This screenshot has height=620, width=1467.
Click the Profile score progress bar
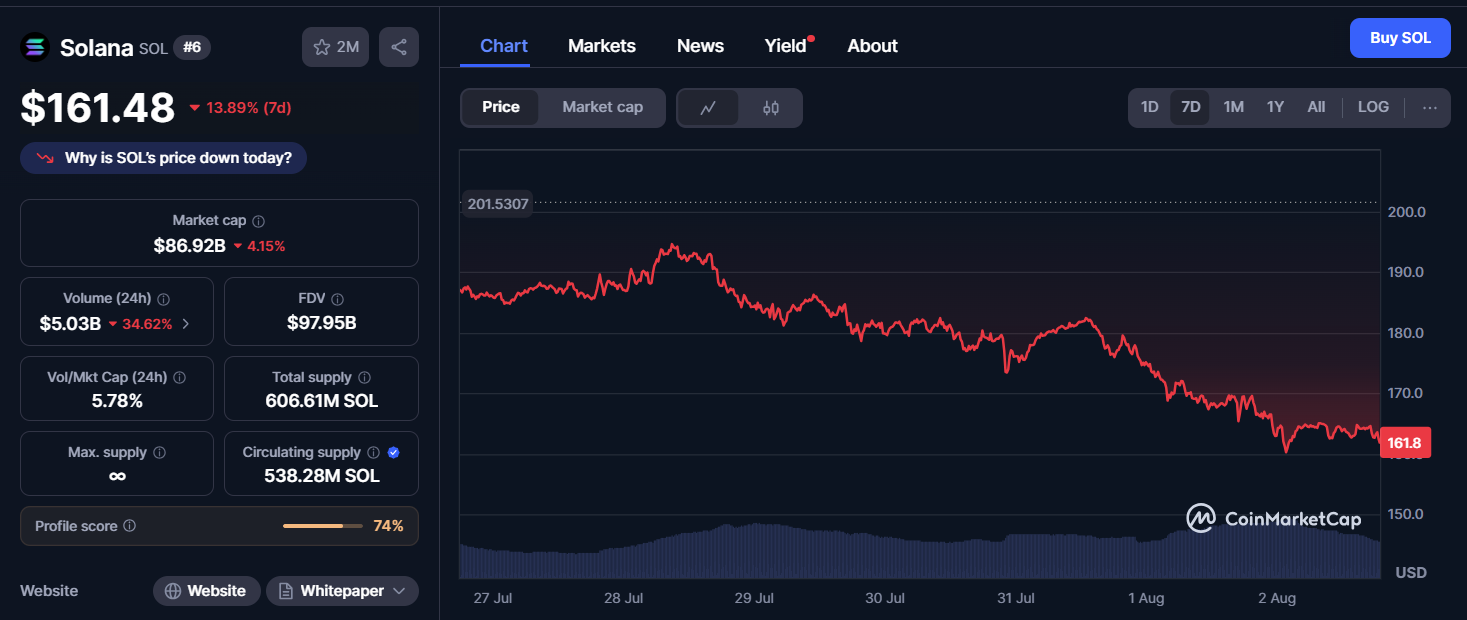(325, 526)
